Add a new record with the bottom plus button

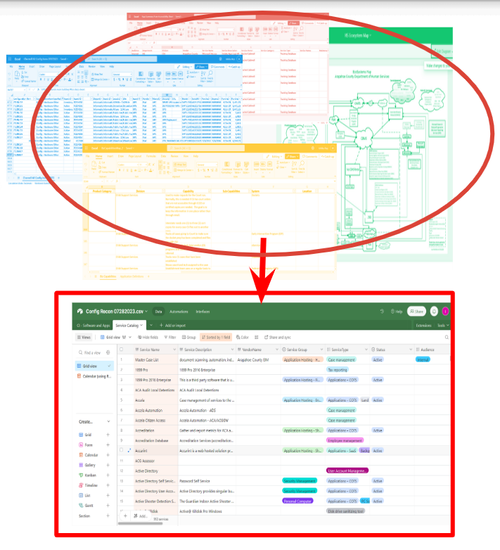click(x=125, y=516)
